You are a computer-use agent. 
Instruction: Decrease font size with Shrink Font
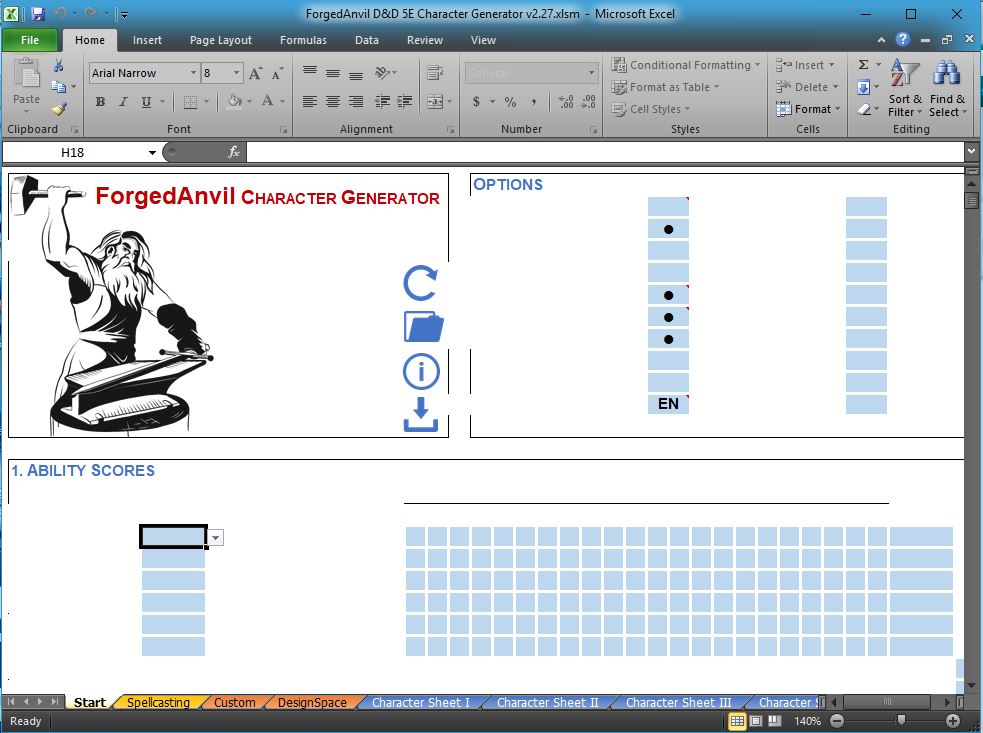(277, 73)
